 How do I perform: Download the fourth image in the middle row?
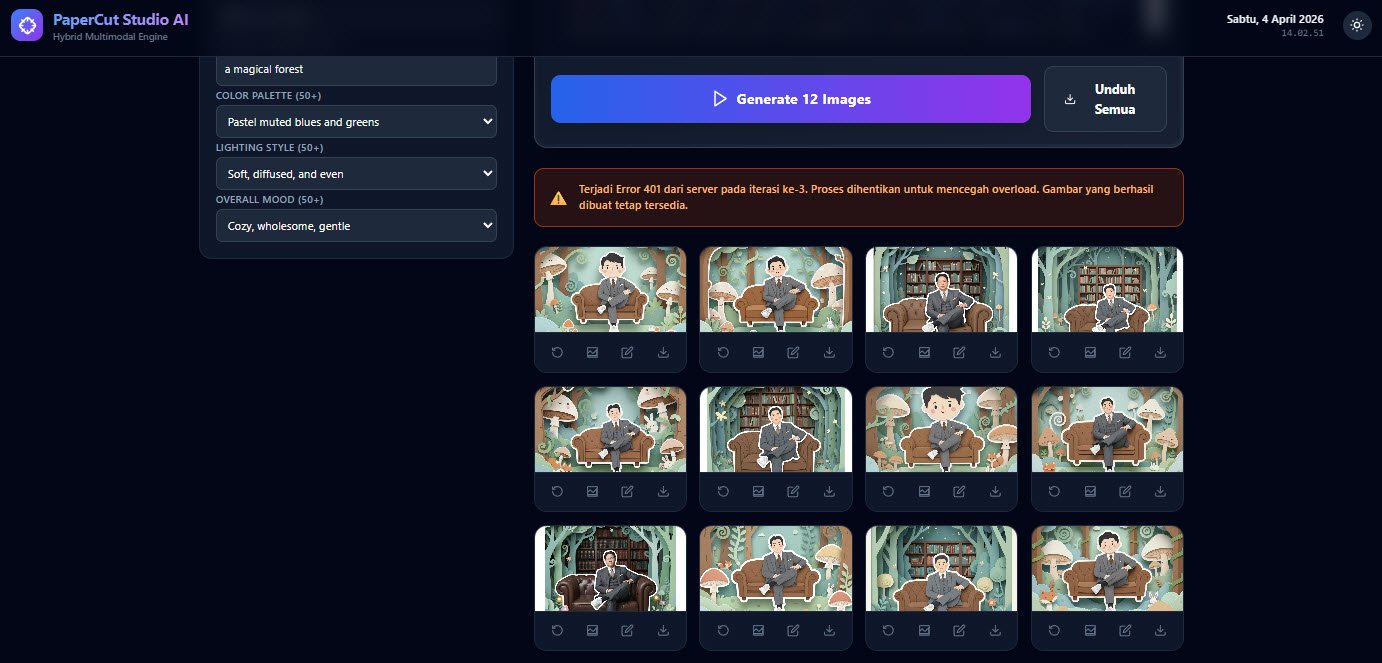(x=1160, y=491)
